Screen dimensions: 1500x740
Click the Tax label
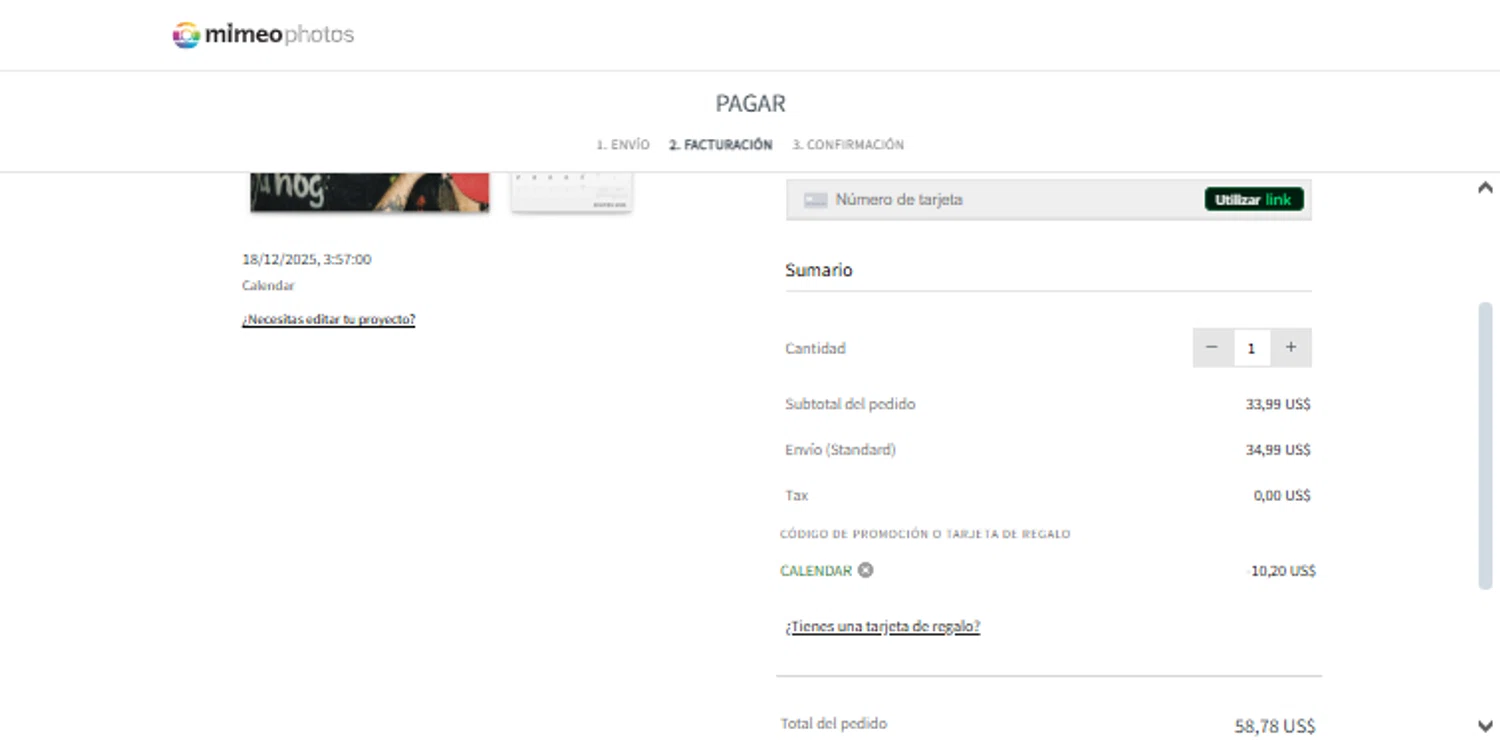coord(796,496)
